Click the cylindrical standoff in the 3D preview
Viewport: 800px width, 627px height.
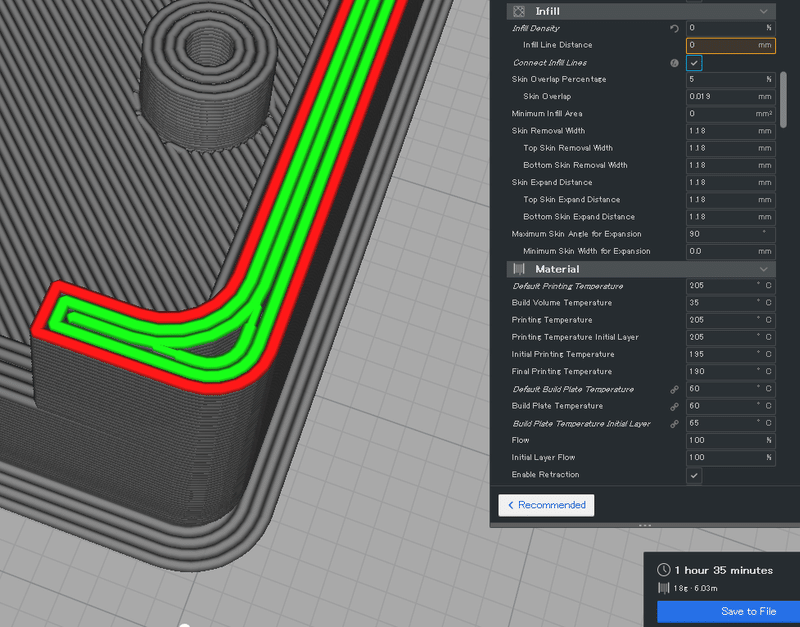209,77
